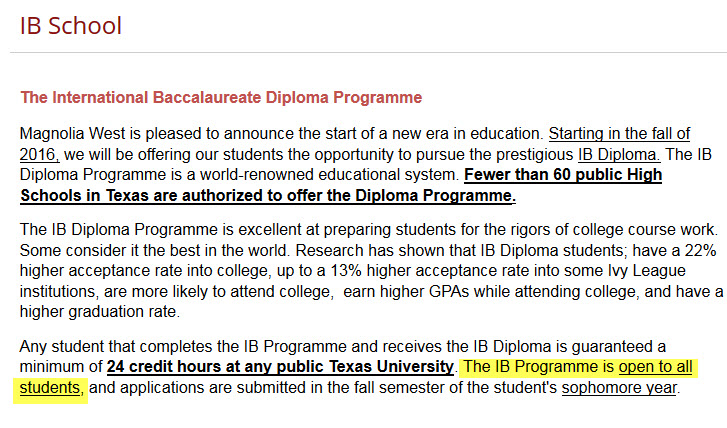Screen dimensions: 727x428
Task: Click the highlighted "The IB Programme is" text
Action: [x=539, y=367]
